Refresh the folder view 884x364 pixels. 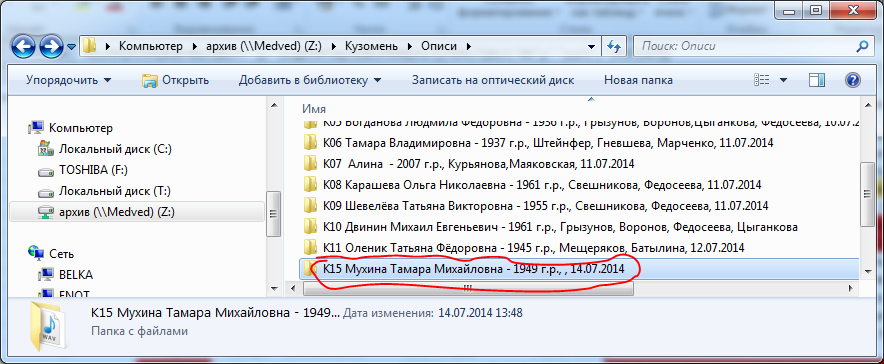[x=614, y=46]
